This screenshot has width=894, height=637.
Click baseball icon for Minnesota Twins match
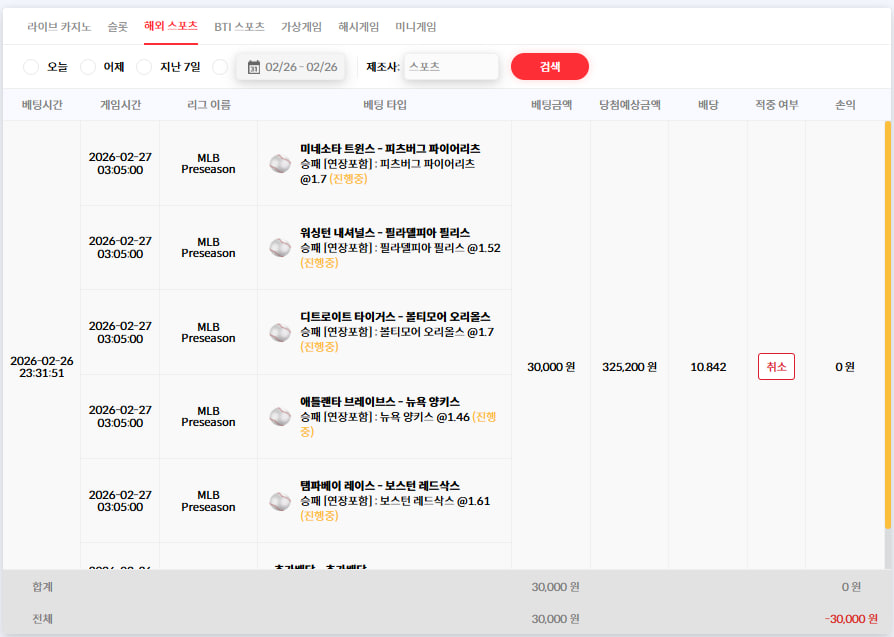click(x=280, y=164)
